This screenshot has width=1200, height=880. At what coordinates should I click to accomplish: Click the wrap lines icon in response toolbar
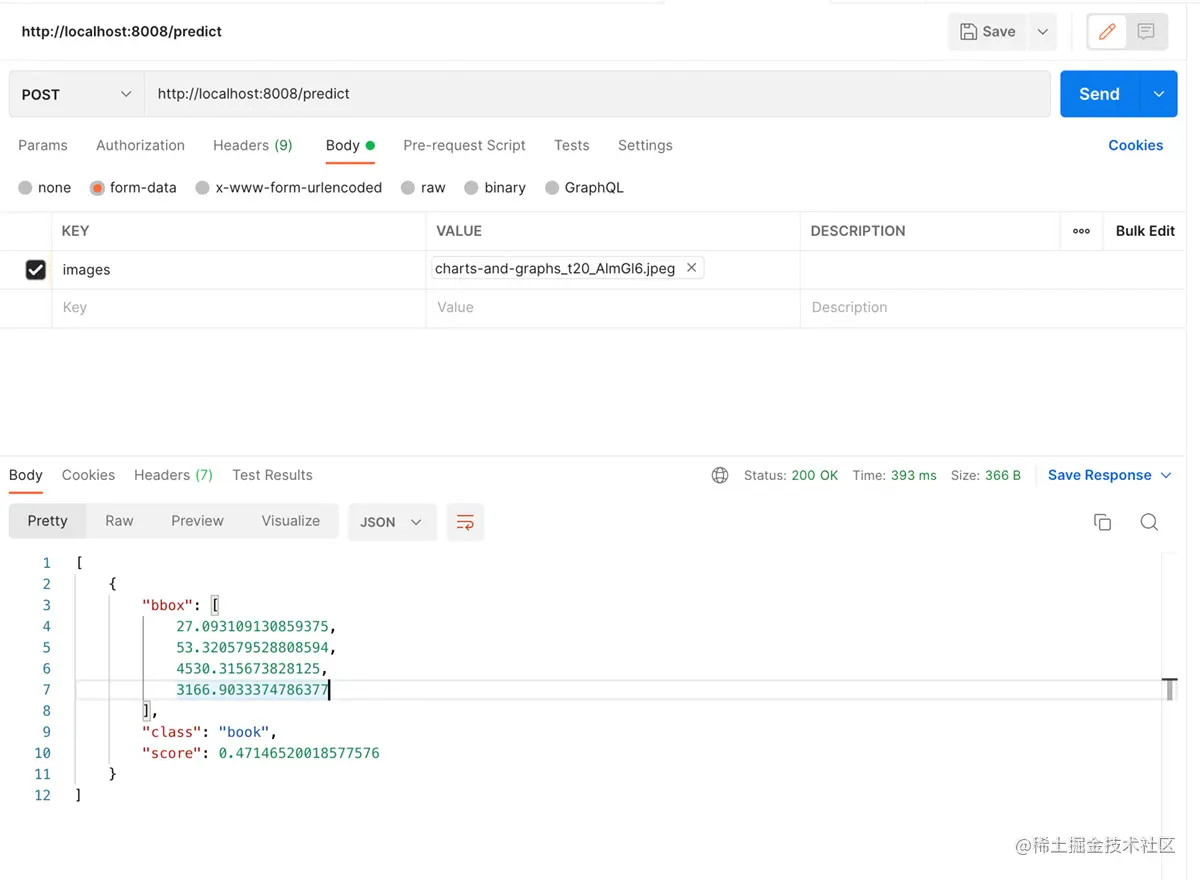click(x=465, y=522)
